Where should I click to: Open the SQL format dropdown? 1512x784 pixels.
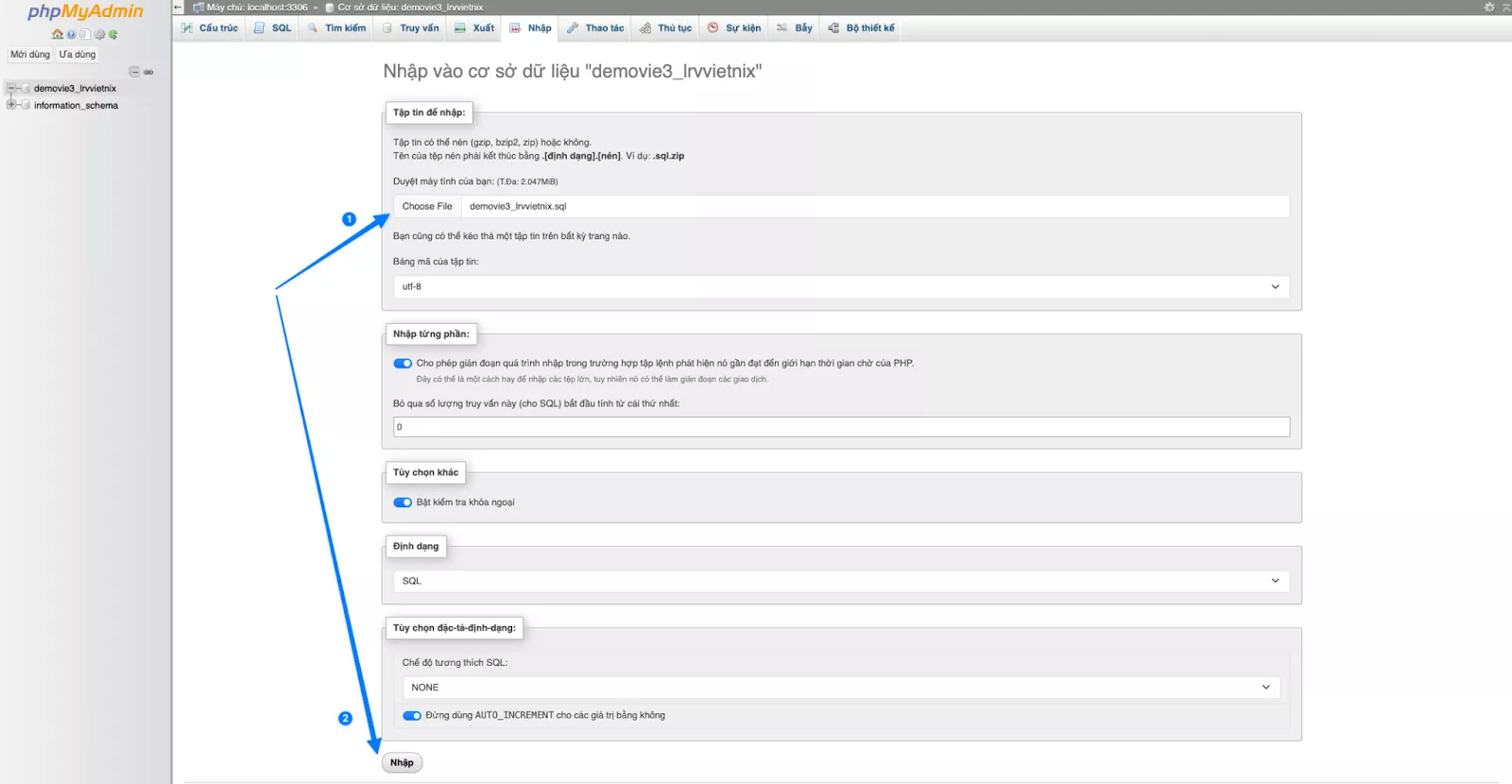pyautogui.click(x=840, y=581)
